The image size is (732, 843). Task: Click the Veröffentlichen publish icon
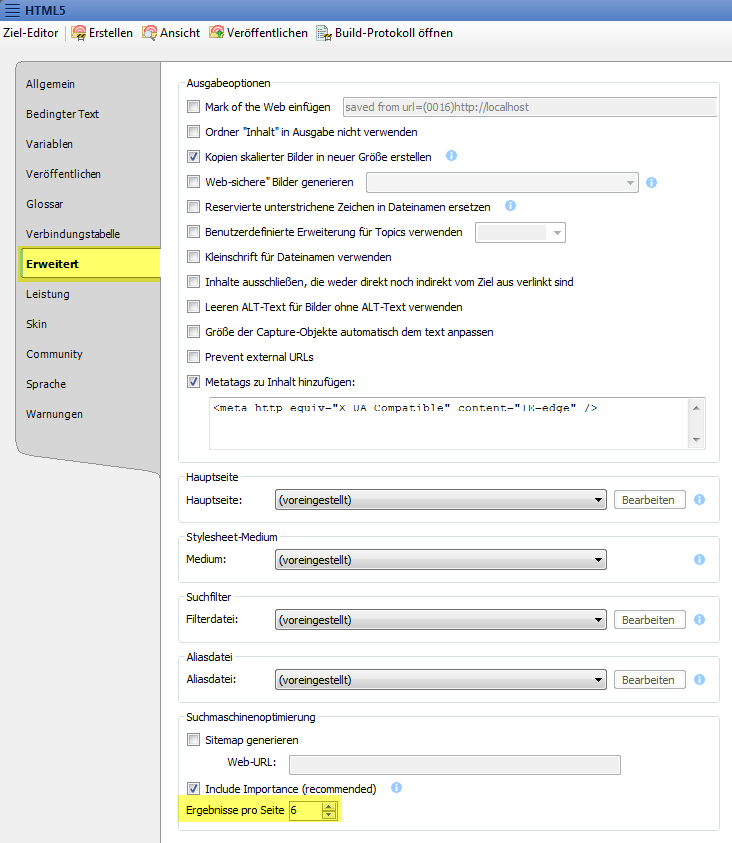coord(217,33)
